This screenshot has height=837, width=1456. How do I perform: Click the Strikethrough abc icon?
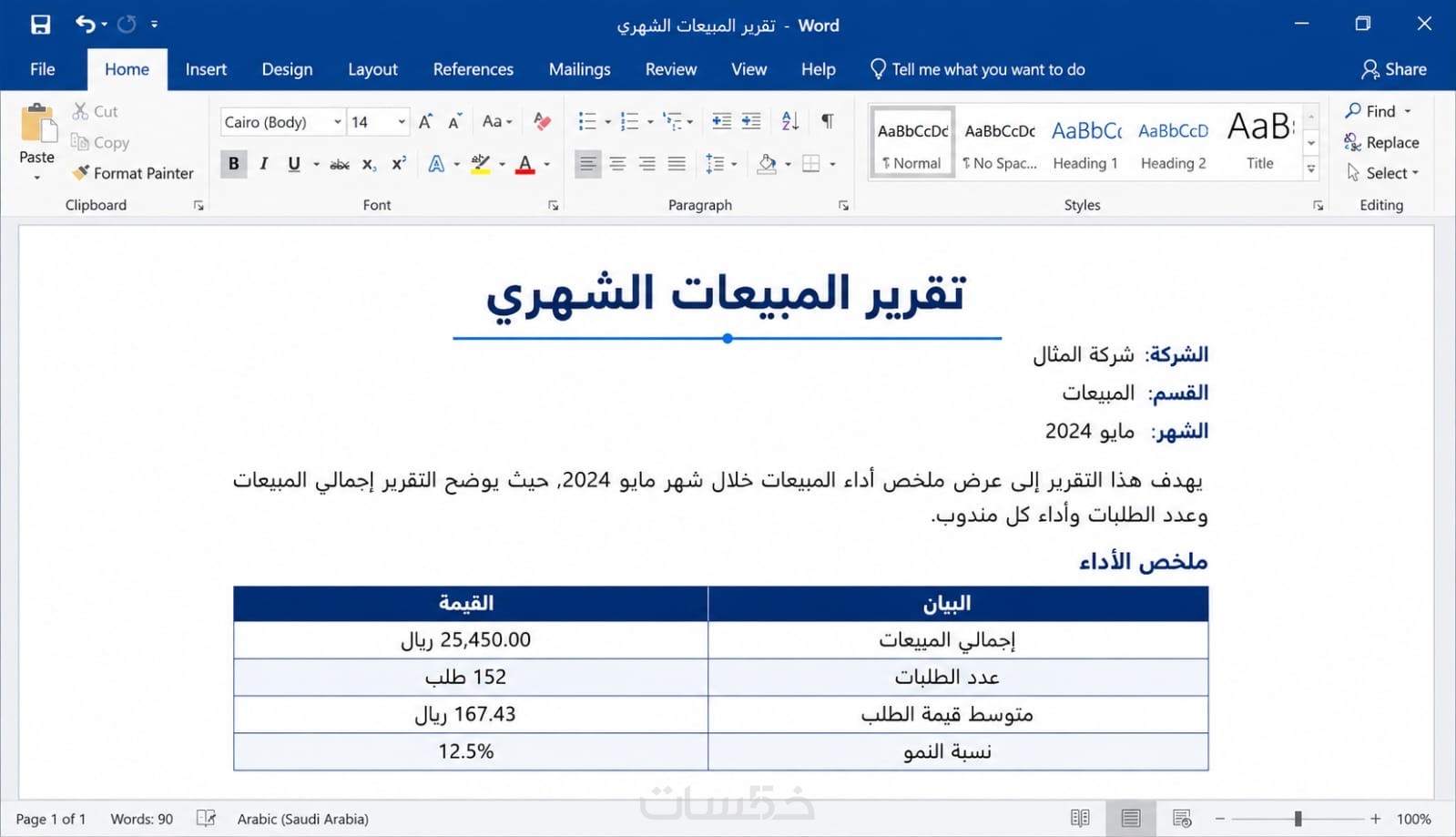coord(340,165)
